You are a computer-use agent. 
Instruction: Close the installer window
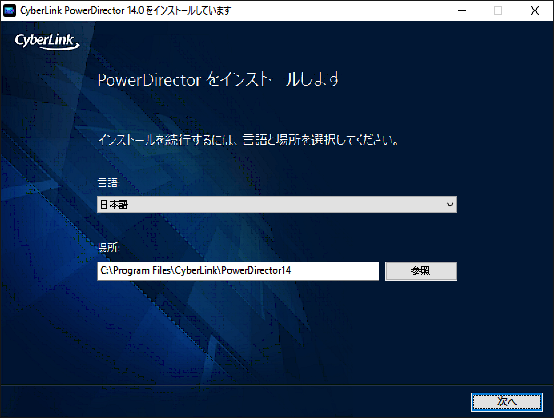click(535, 11)
